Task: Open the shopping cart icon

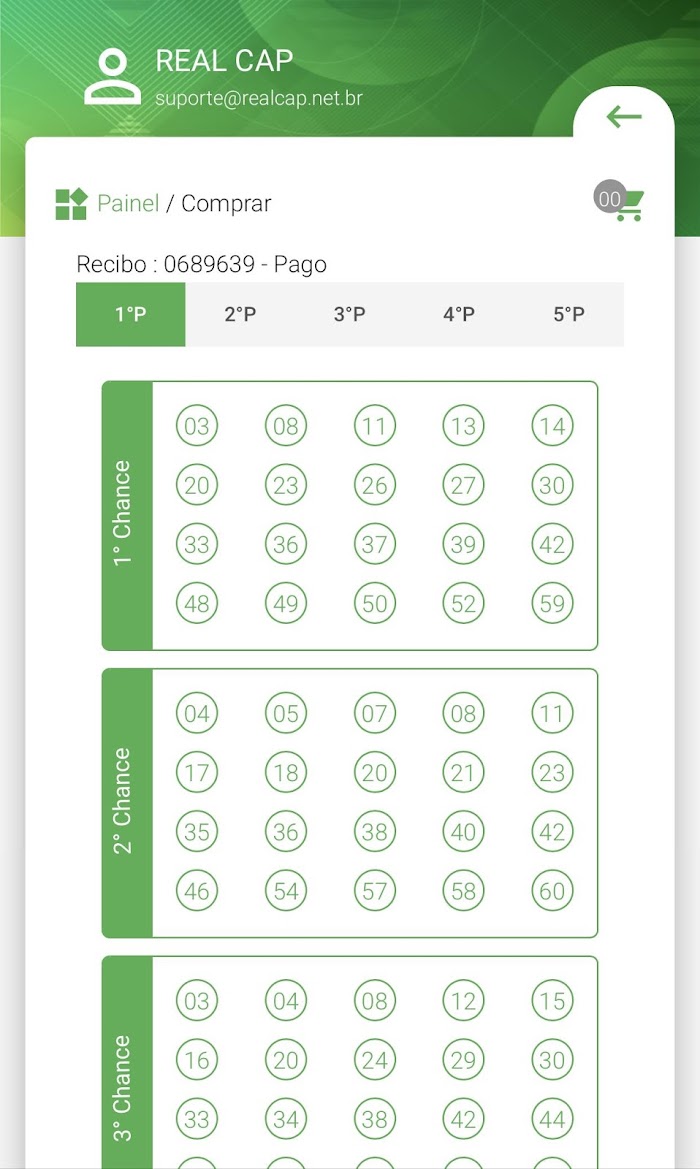Action: (628, 205)
